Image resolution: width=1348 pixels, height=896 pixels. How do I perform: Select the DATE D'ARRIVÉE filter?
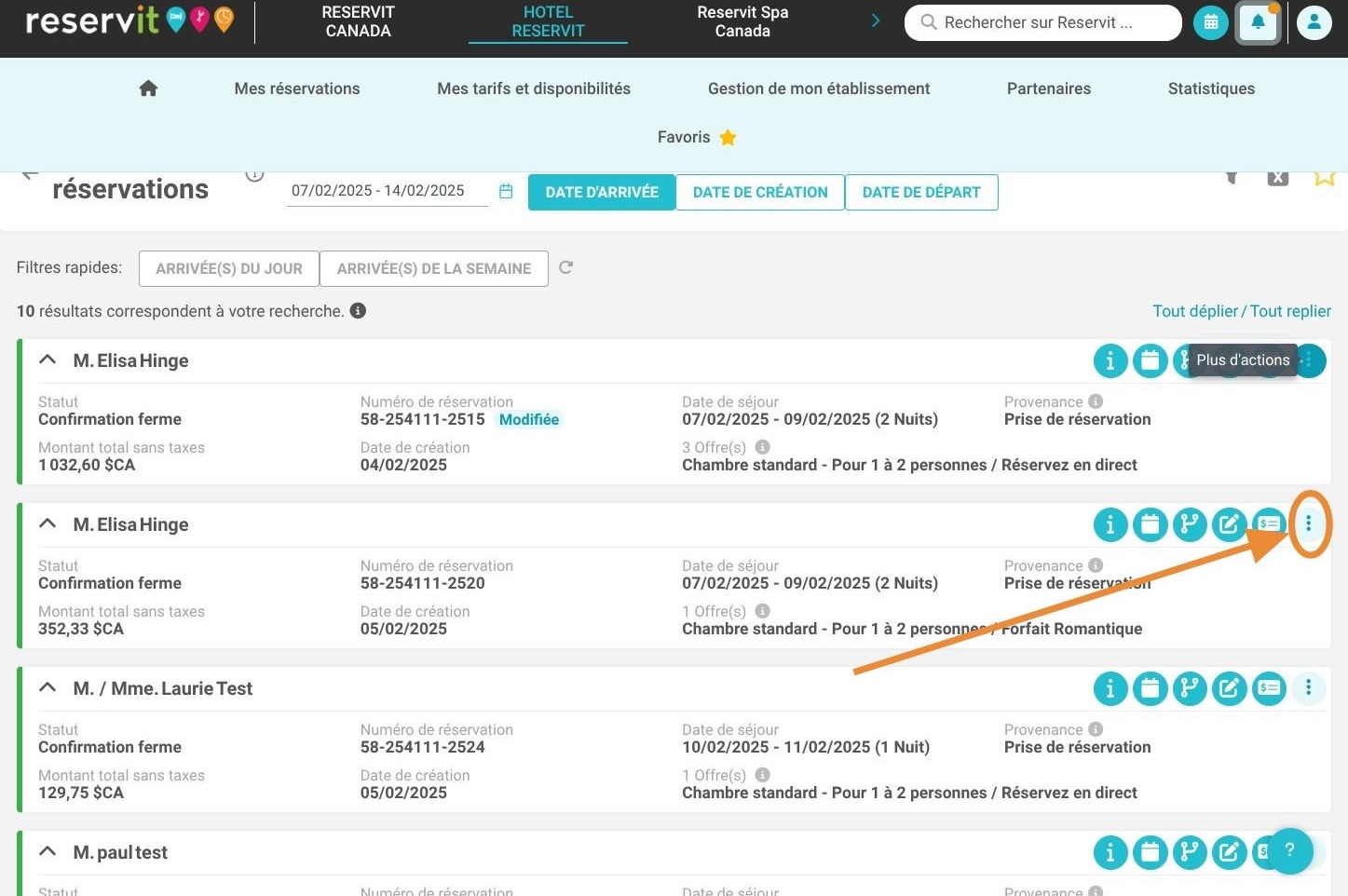(x=602, y=192)
